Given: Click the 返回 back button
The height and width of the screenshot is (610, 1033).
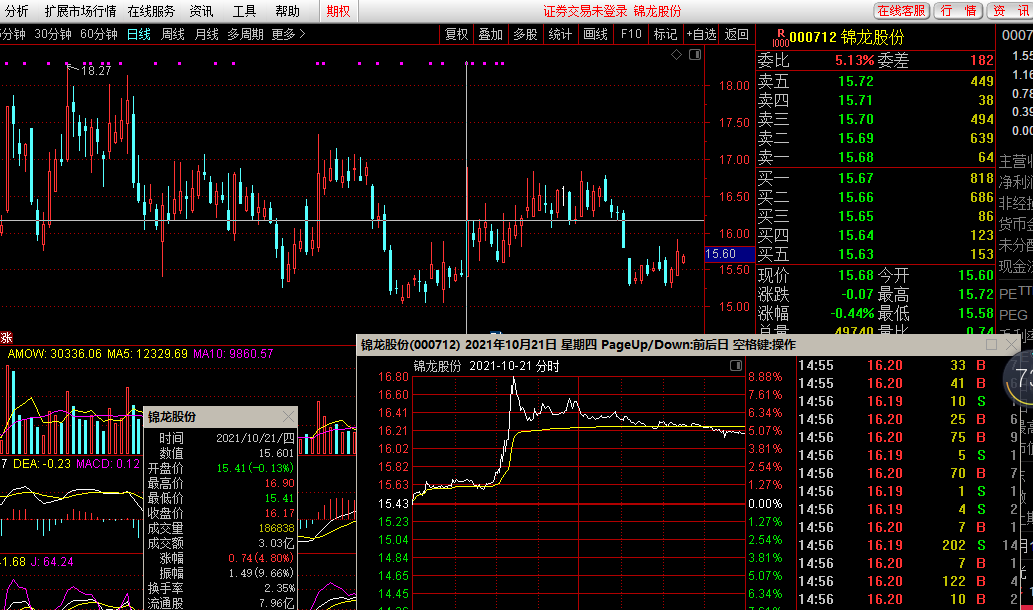Looking at the screenshot, I should tap(737, 34).
